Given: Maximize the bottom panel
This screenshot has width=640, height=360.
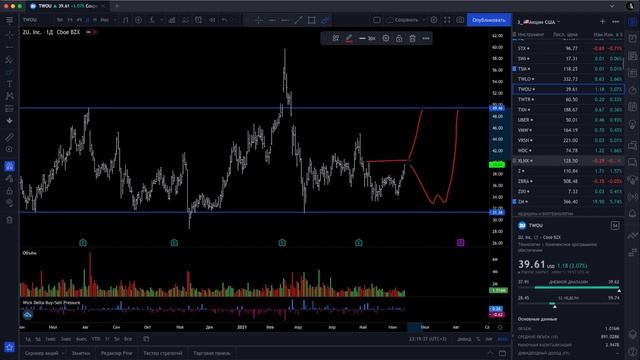Looking at the screenshot, I should (x=502, y=353).
